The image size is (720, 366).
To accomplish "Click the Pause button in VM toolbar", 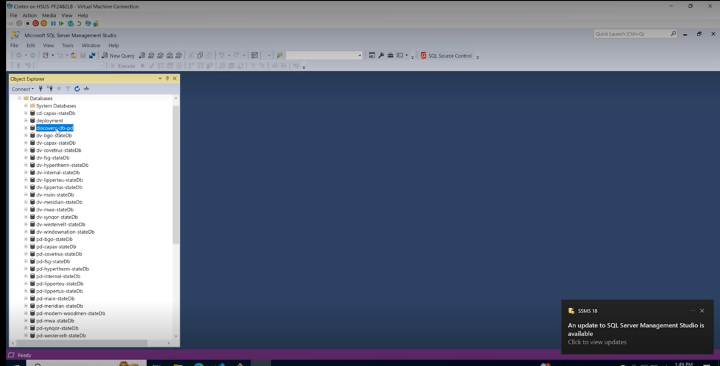I will tap(53, 23).
